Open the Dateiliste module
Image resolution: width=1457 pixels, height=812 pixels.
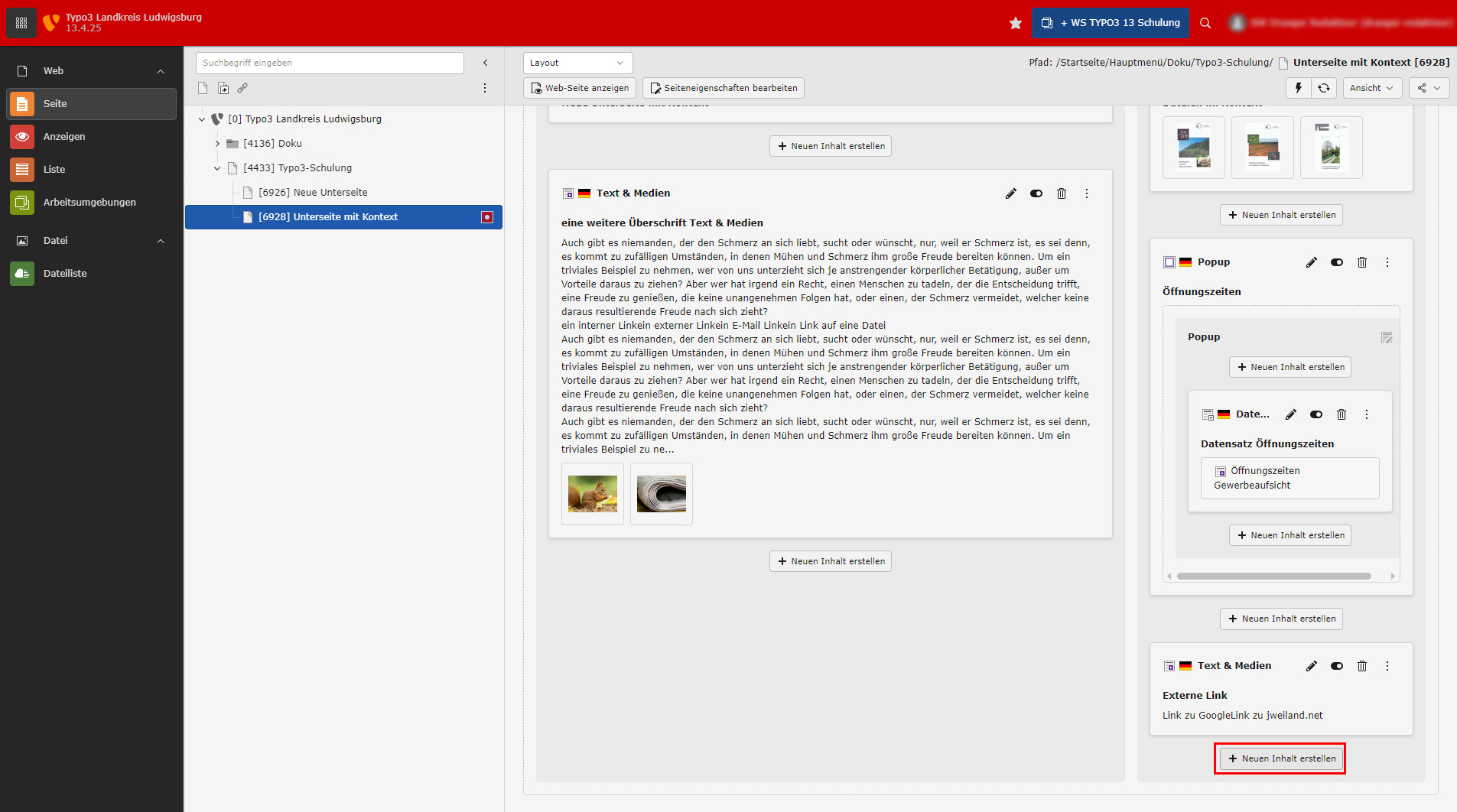click(64, 273)
